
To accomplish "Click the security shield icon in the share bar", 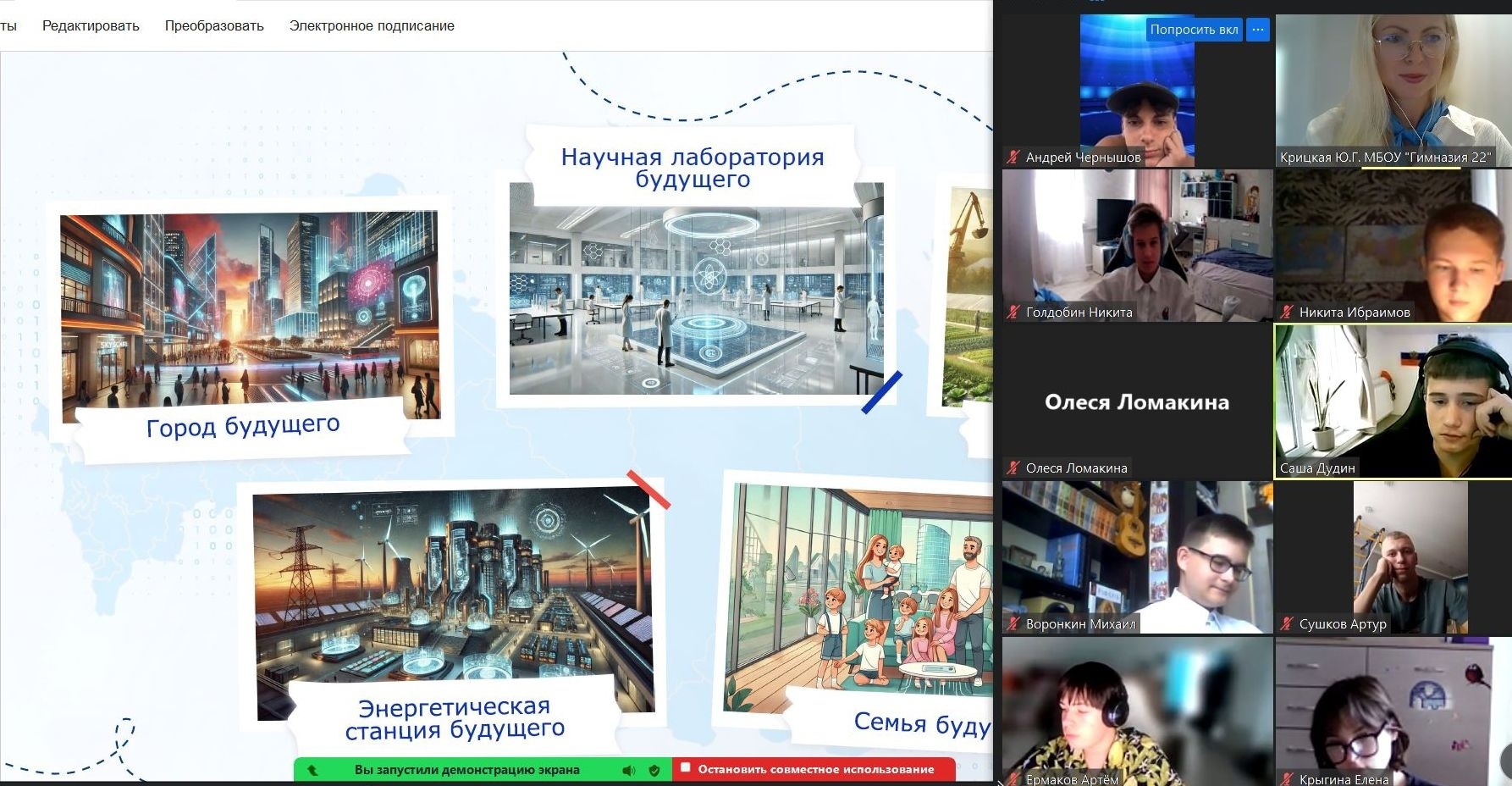I will point(654,770).
